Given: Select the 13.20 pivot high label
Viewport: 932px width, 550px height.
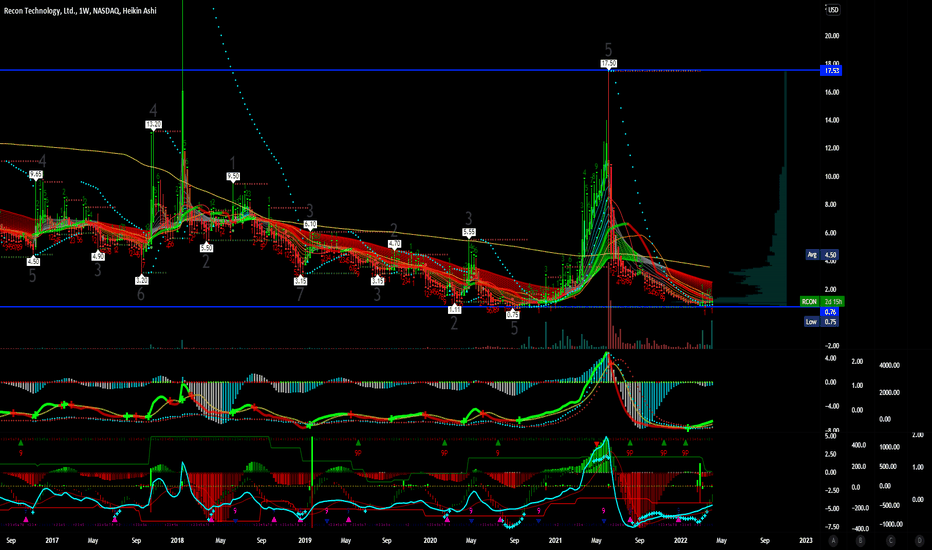Looking at the screenshot, I should (153, 124).
